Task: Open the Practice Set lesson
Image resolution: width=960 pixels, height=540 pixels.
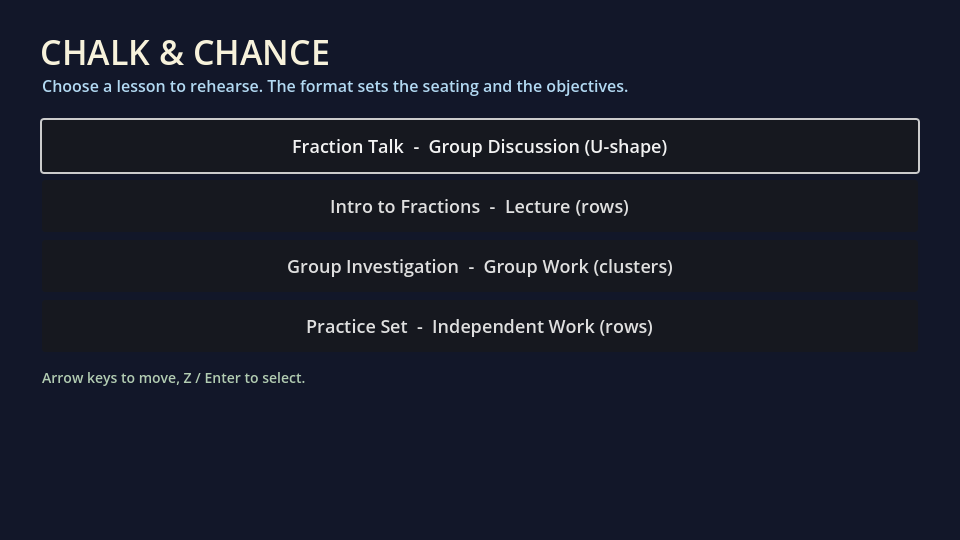Action: click(480, 326)
